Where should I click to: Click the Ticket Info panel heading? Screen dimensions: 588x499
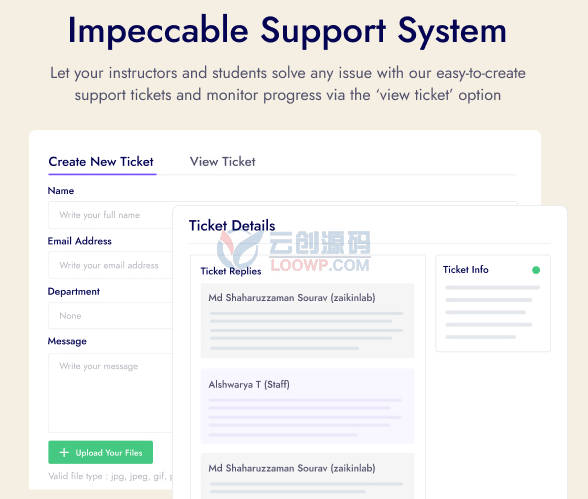click(x=465, y=270)
